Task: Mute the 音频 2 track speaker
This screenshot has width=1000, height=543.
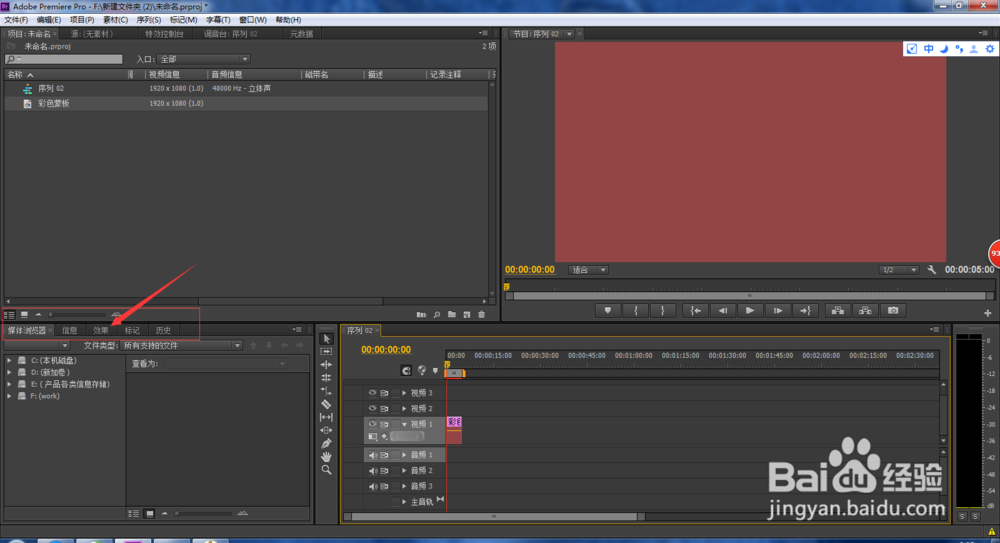Action: 372,471
